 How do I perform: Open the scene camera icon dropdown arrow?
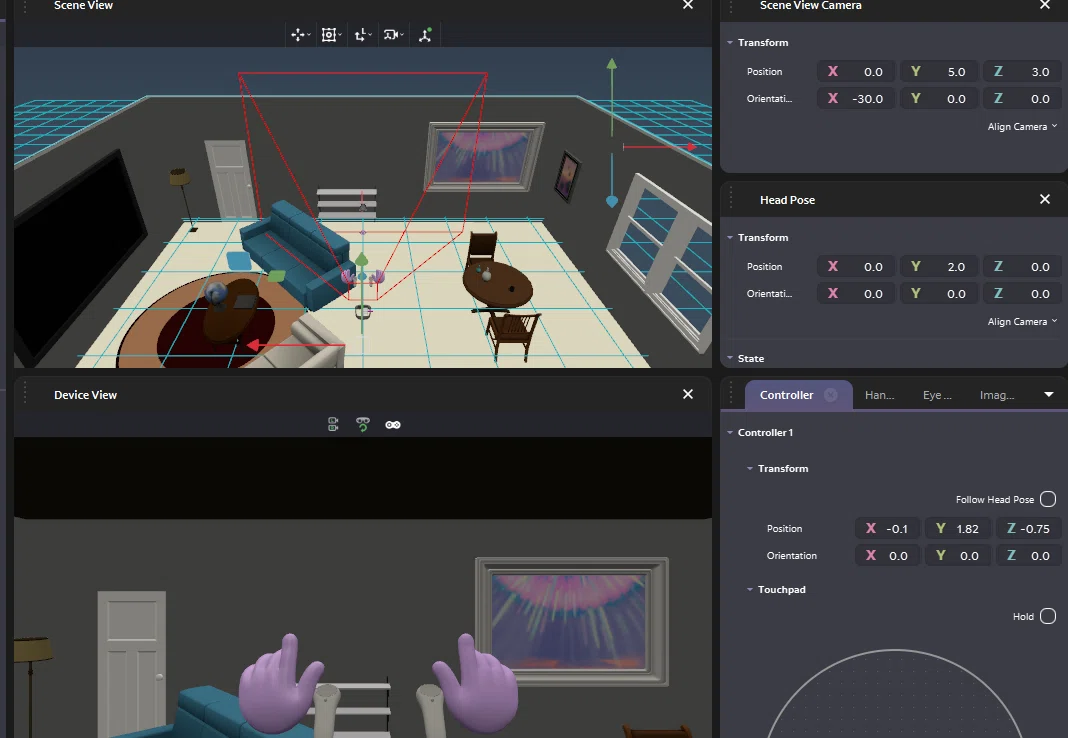tap(402, 35)
